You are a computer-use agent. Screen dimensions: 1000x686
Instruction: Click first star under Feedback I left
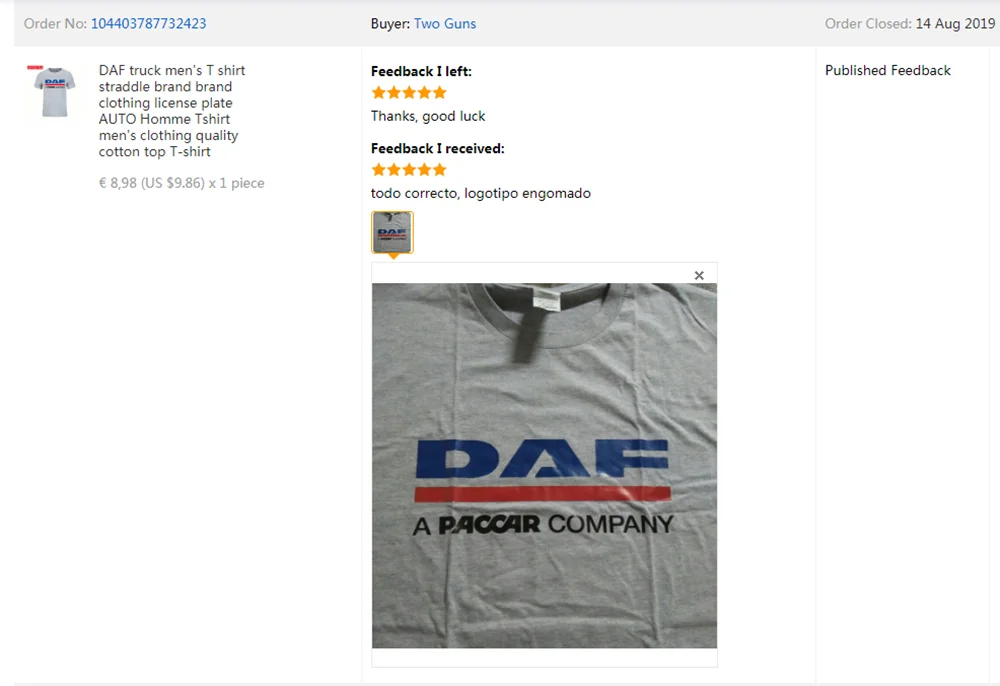click(x=378, y=92)
